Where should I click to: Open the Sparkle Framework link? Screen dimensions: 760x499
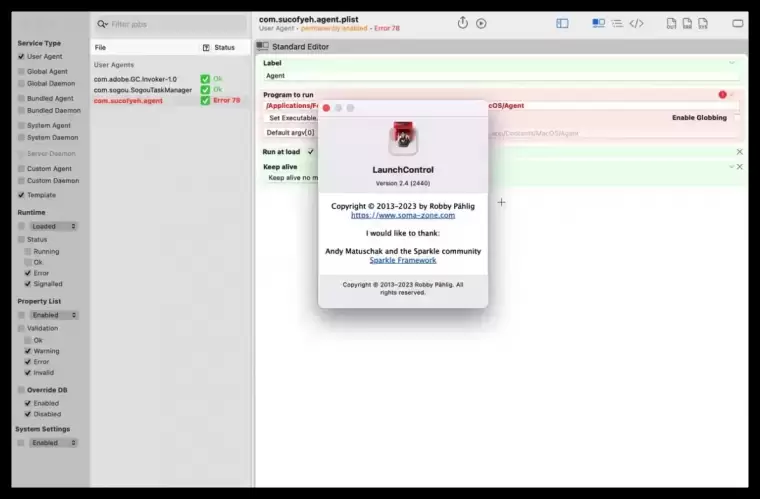[403, 260]
